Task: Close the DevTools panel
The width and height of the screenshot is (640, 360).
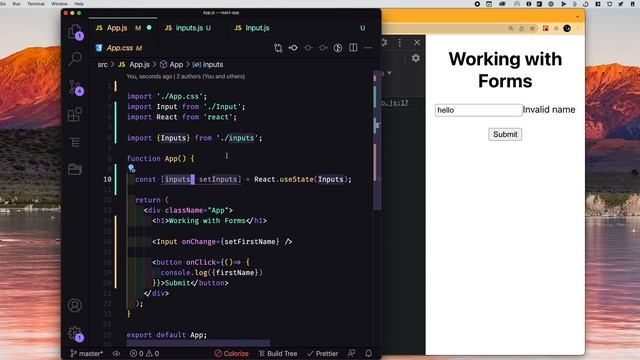Action: click(x=417, y=42)
